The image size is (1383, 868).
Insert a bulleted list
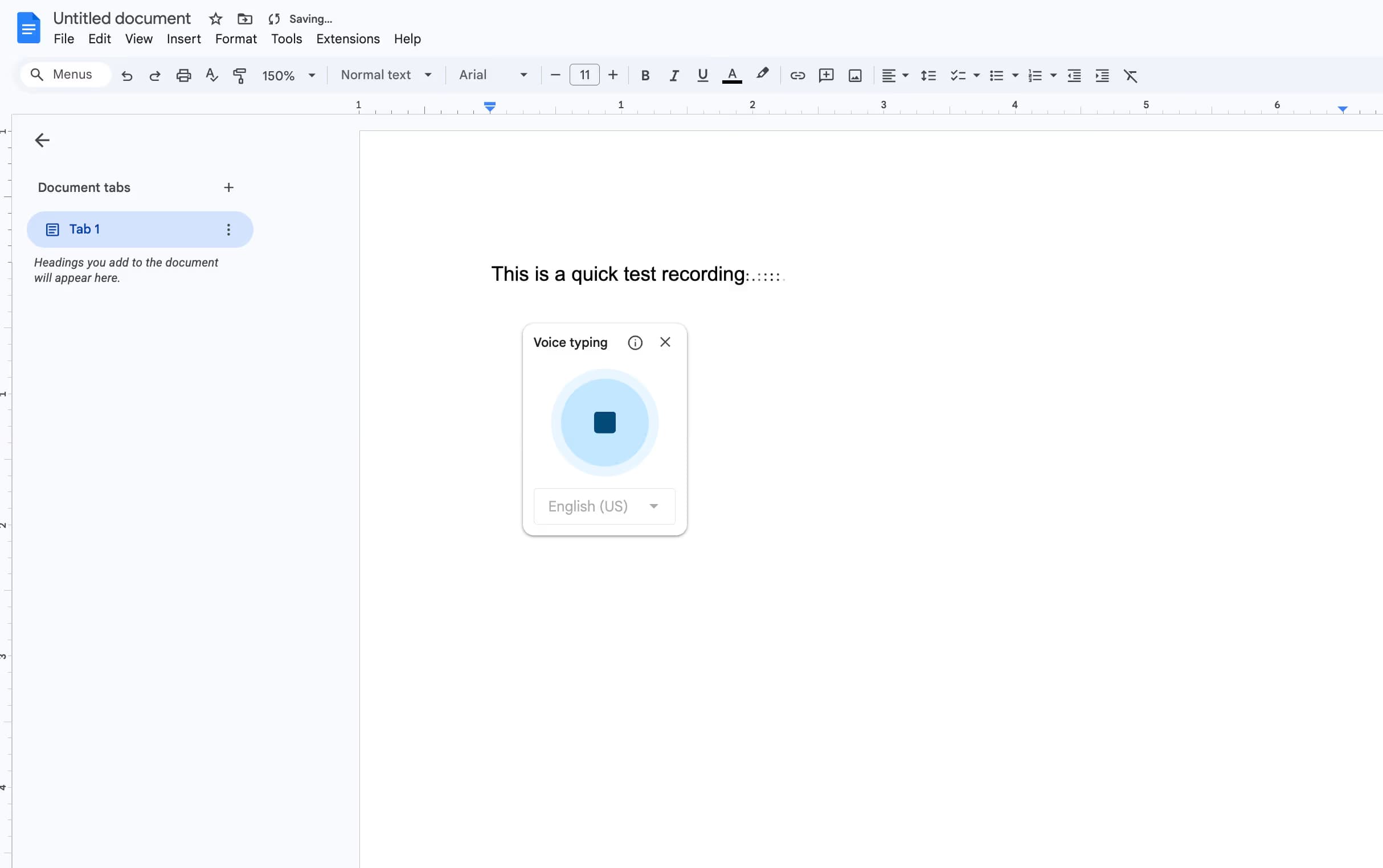(997, 75)
